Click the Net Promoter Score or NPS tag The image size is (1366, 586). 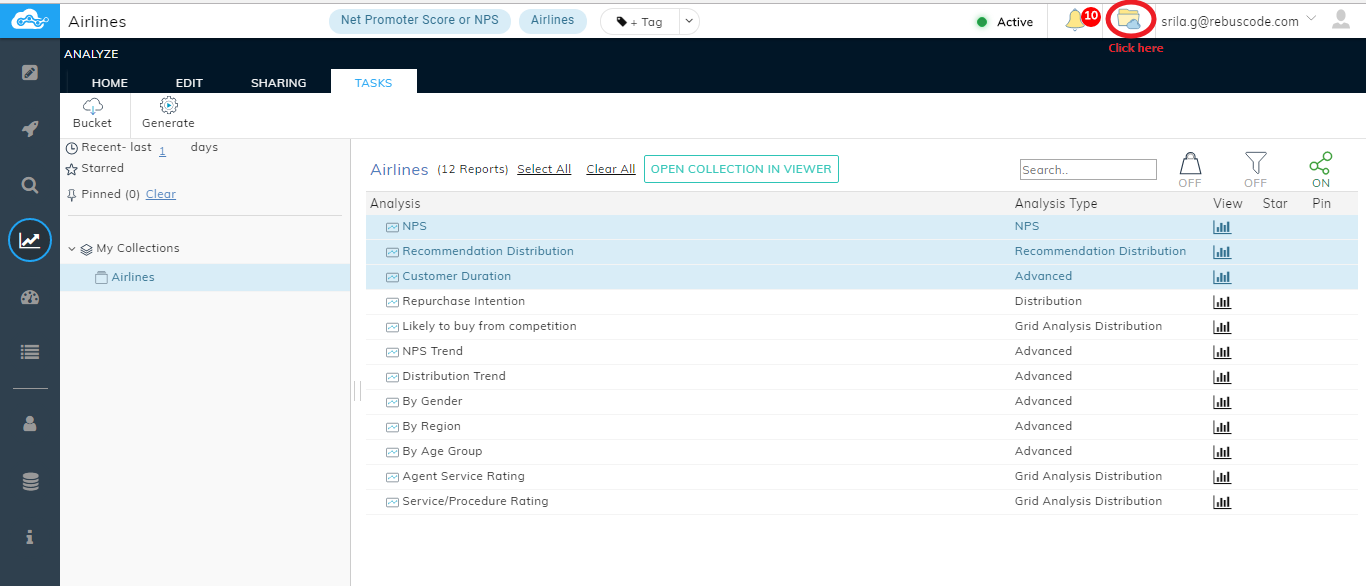coord(420,20)
